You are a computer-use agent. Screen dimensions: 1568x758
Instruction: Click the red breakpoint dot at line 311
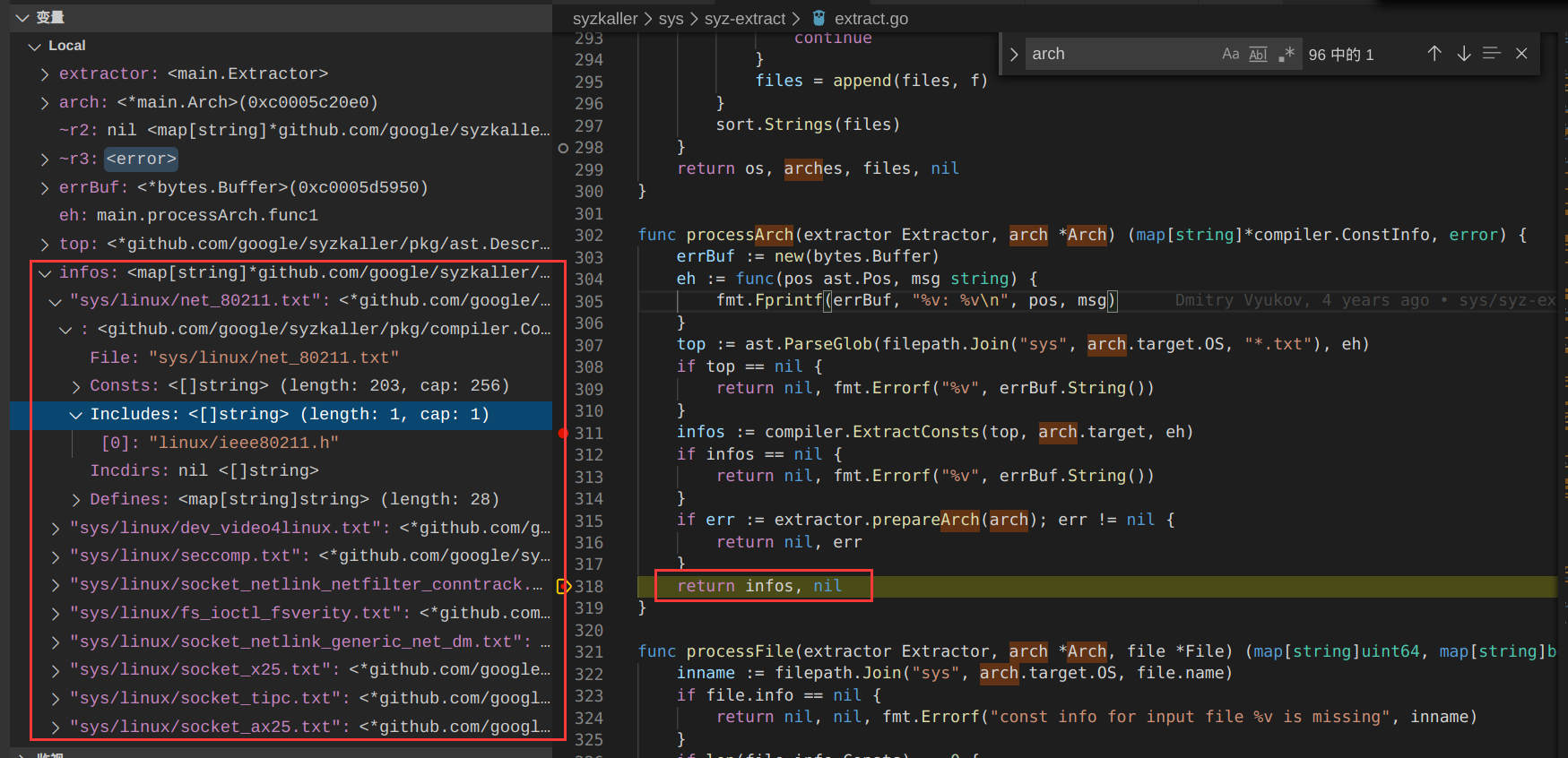tap(563, 433)
